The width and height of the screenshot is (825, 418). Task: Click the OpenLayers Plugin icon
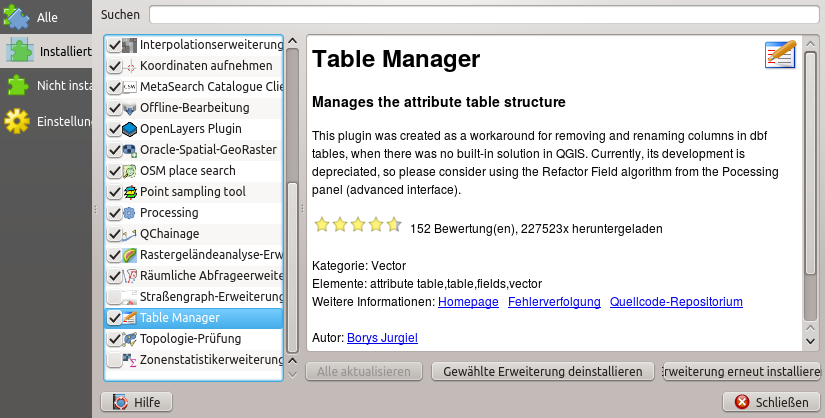click(x=130, y=129)
